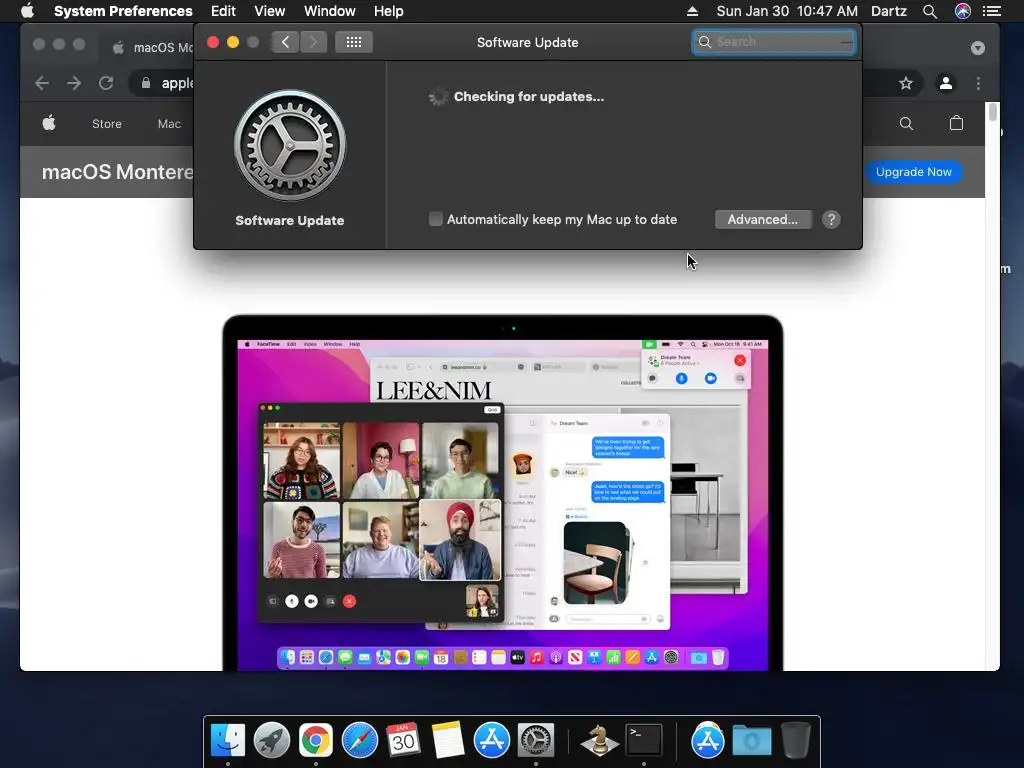The height and width of the screenshot is (768, 1024).
Task: Open the Edit menu
Action: click(223, 11)
